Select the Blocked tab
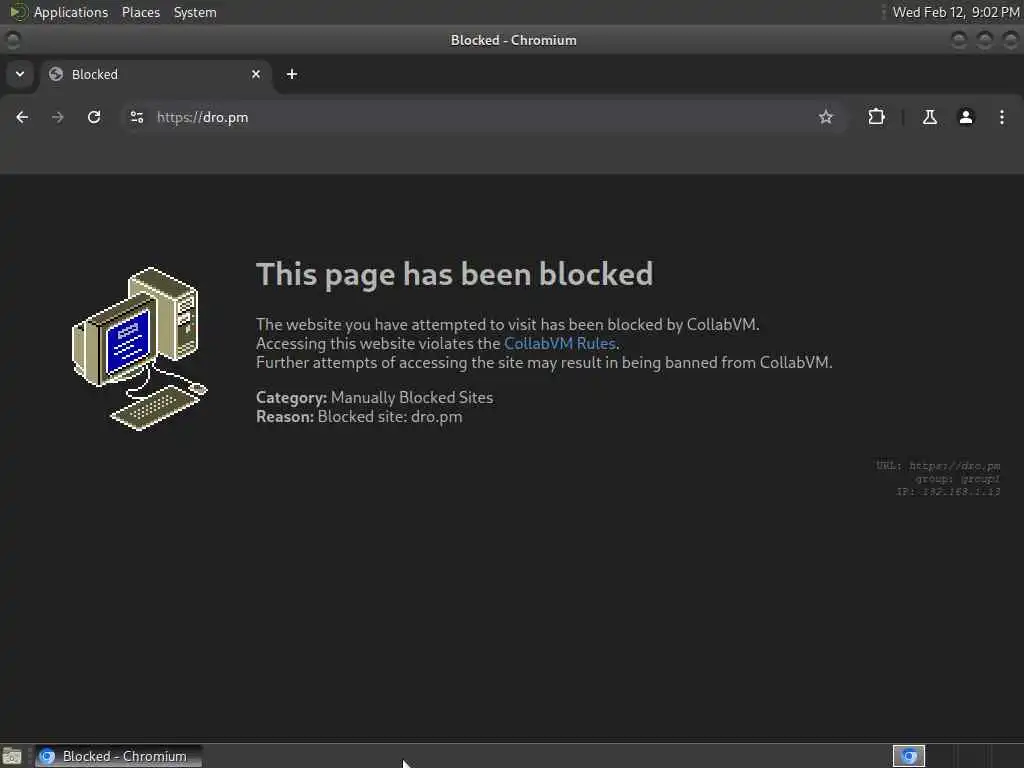 [154, 74]
